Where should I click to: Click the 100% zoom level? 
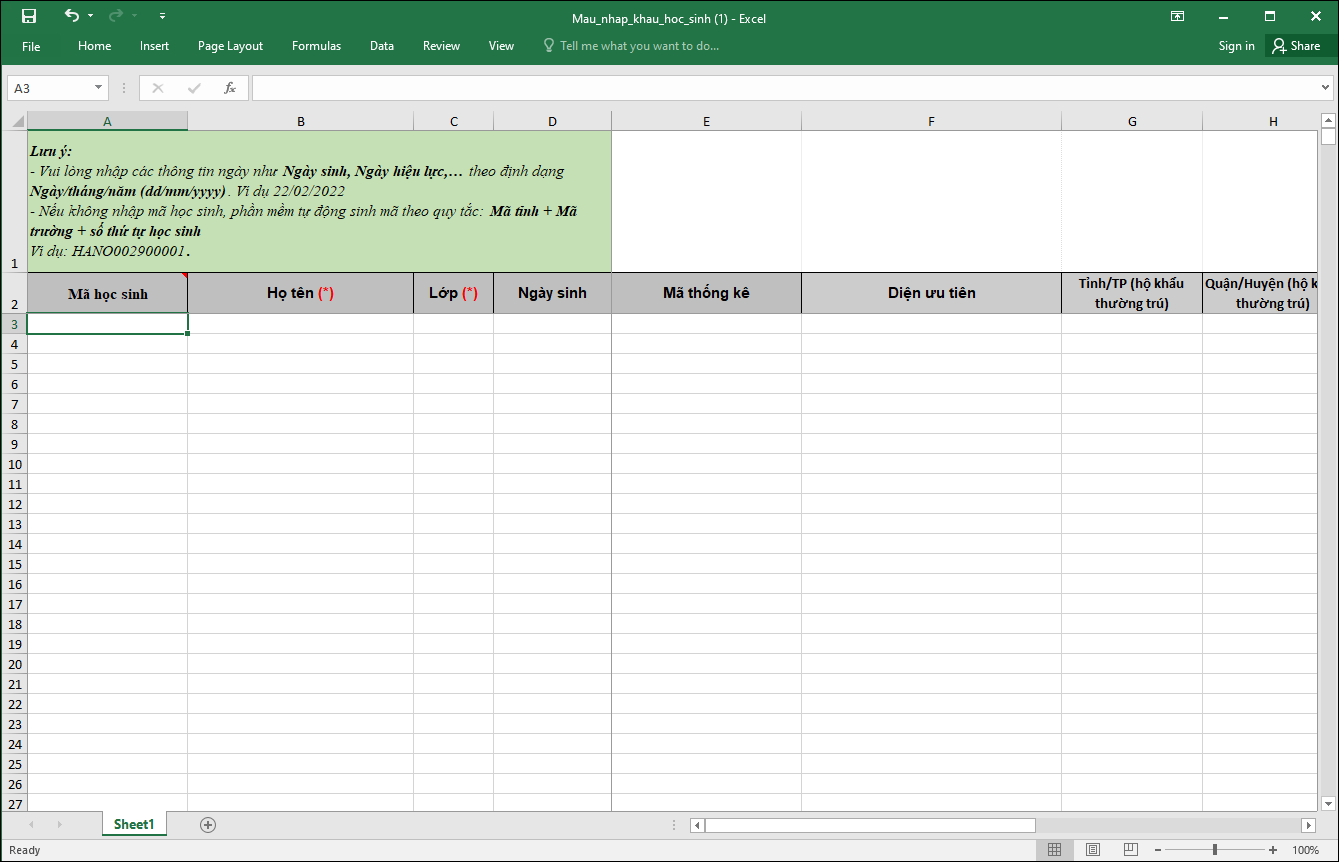1306,850
